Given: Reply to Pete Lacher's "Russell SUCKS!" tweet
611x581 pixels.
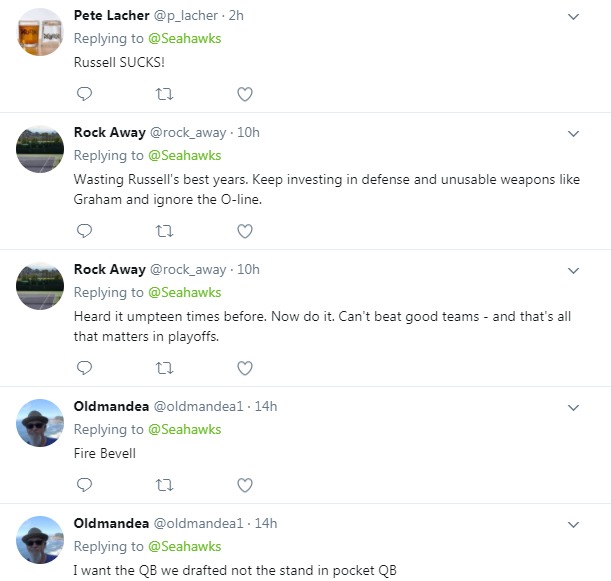Looking at the screenshot, I should point(85,94).
